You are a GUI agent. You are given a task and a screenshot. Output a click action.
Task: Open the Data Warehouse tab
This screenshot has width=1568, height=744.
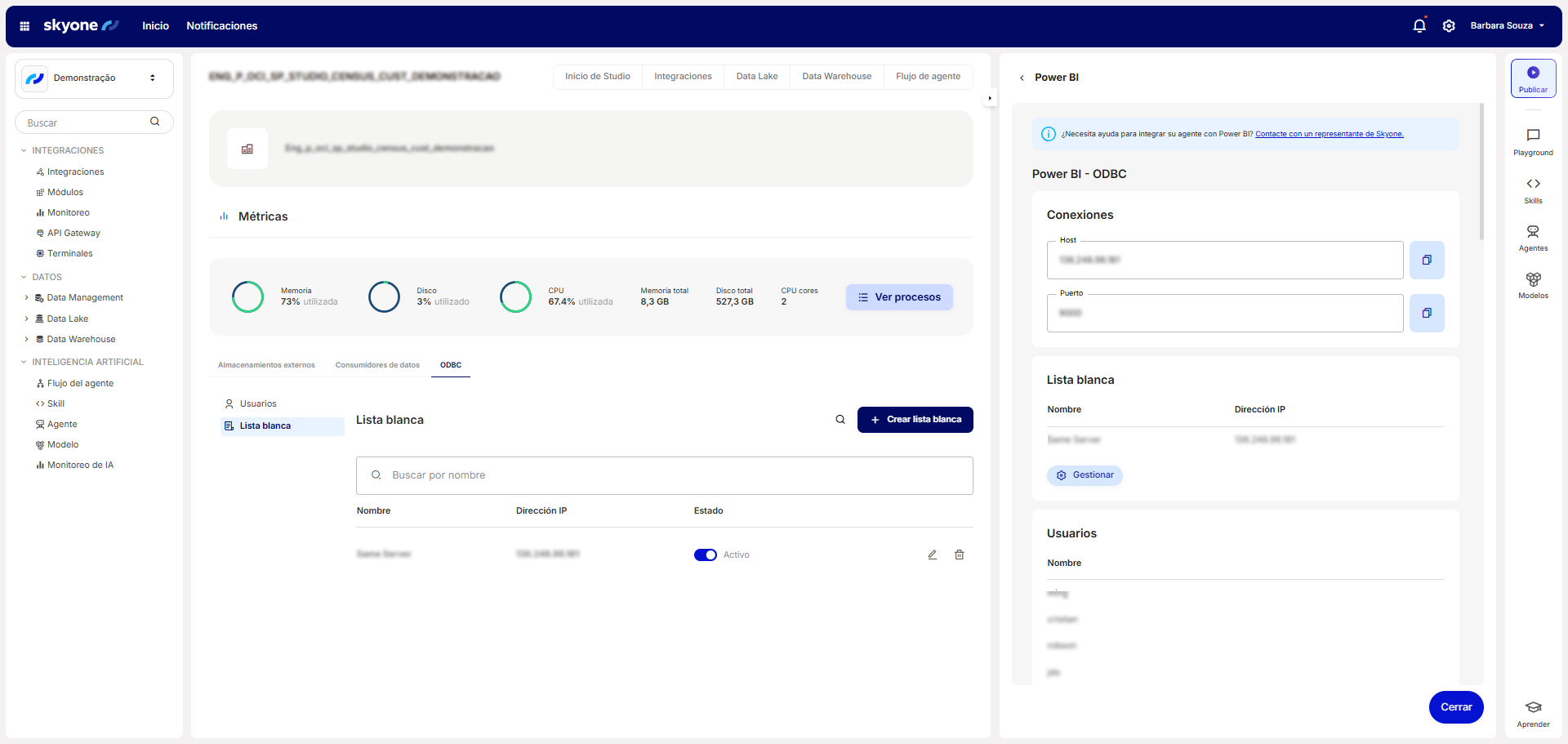836,77
